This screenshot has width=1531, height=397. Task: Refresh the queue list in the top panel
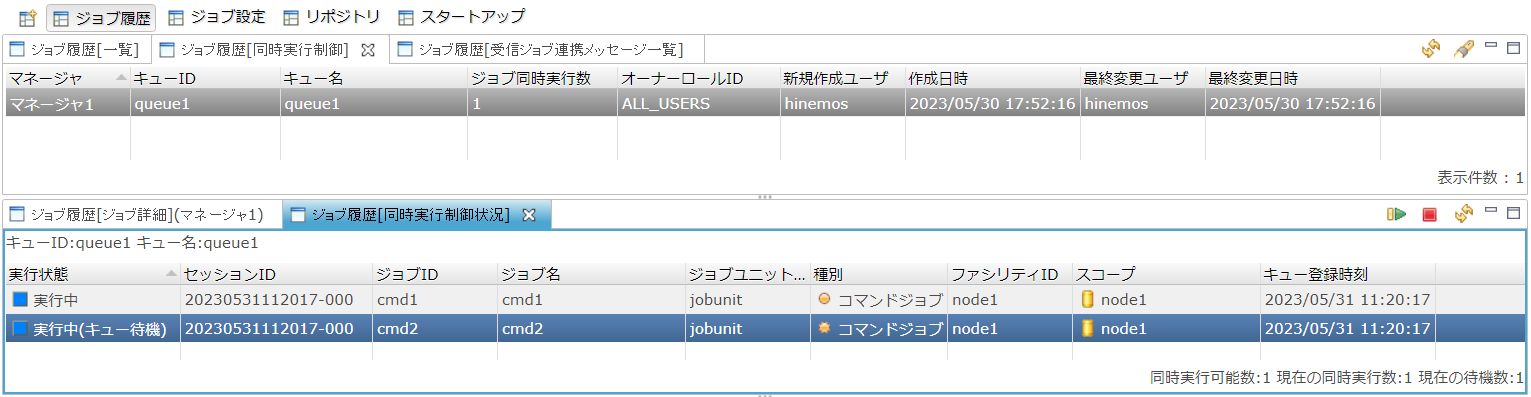(x=1431, y=48)
